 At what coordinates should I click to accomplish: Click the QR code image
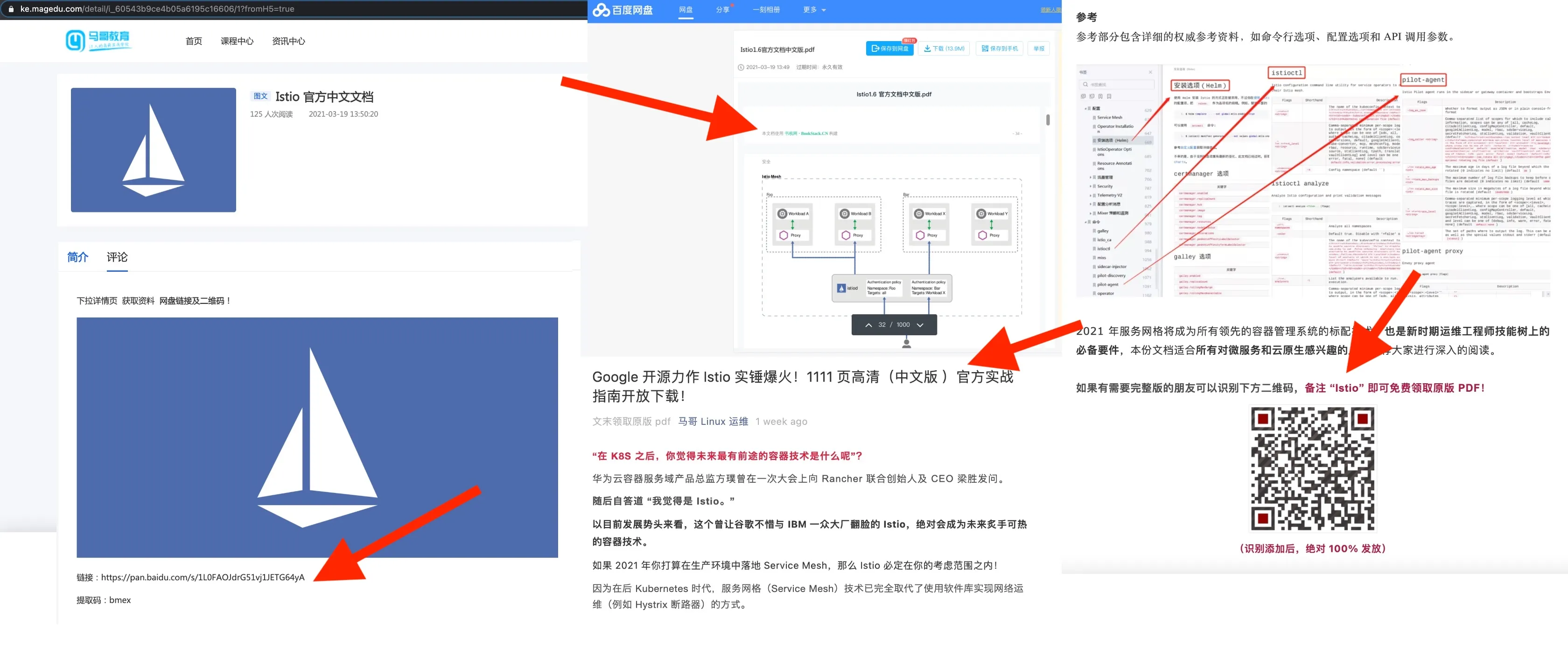click(1312, 469)
